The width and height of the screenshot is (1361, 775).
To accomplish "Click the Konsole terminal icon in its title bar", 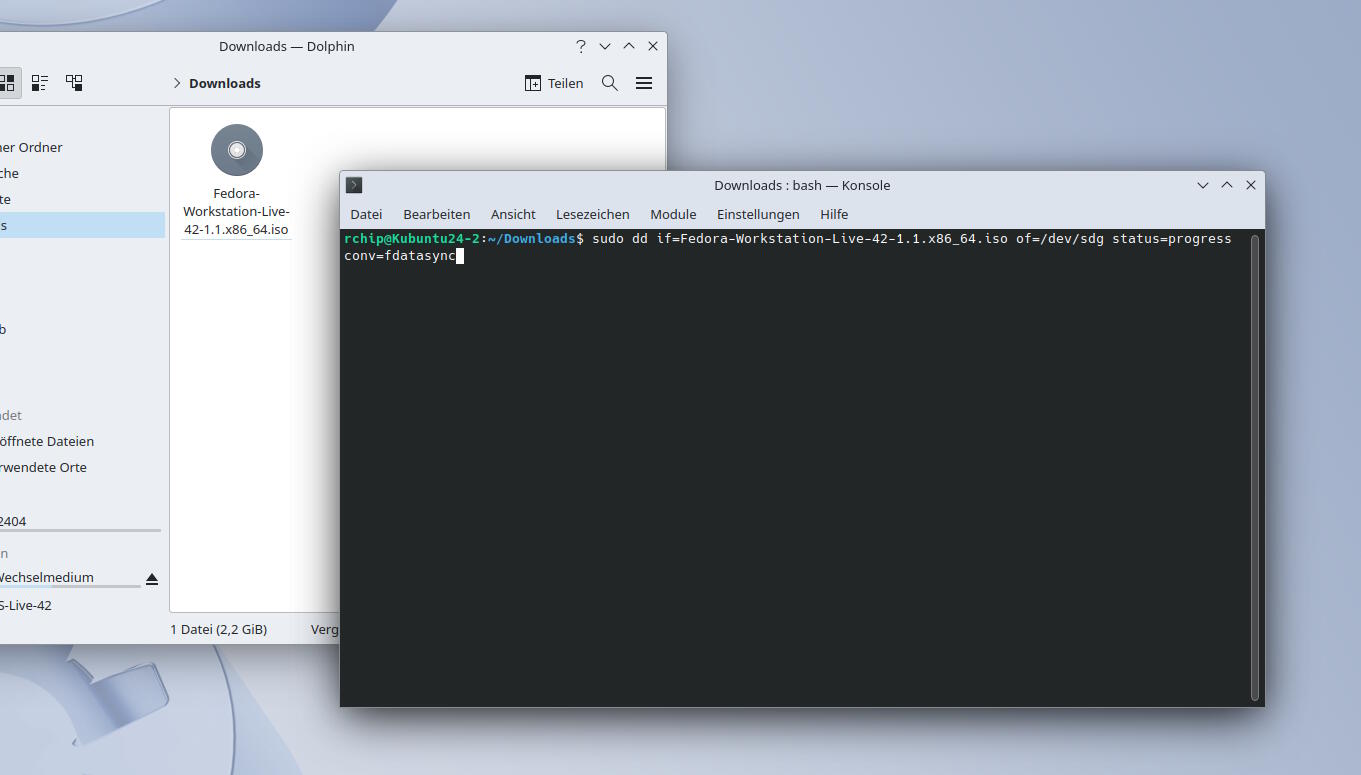I will click(x=354, y=185).
